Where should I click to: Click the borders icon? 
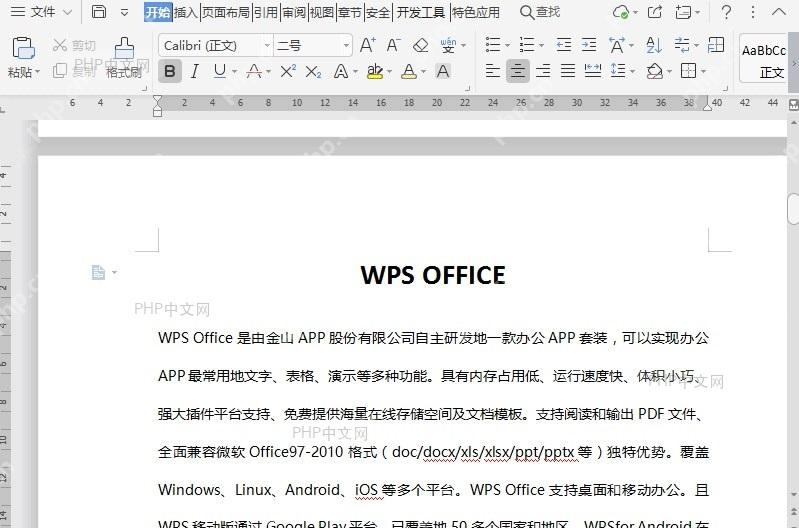688,71
